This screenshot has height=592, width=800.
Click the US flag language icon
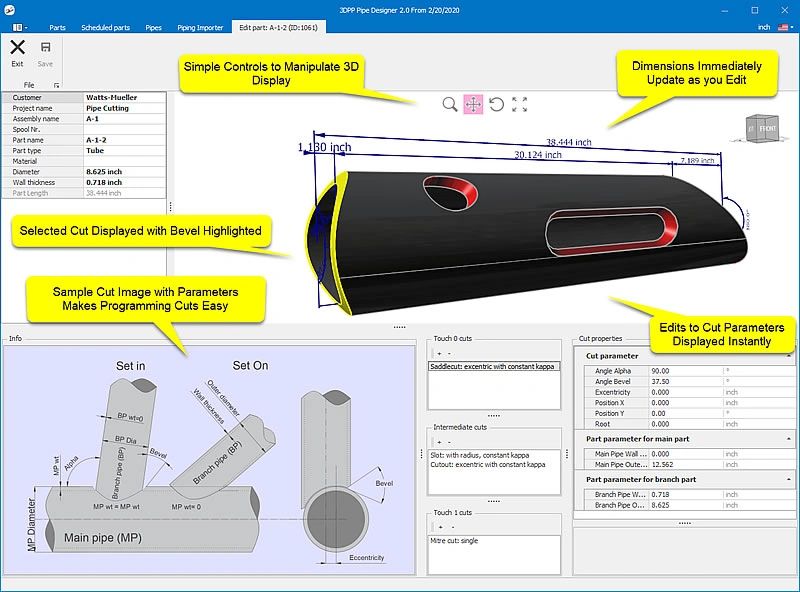click(783, 29)
